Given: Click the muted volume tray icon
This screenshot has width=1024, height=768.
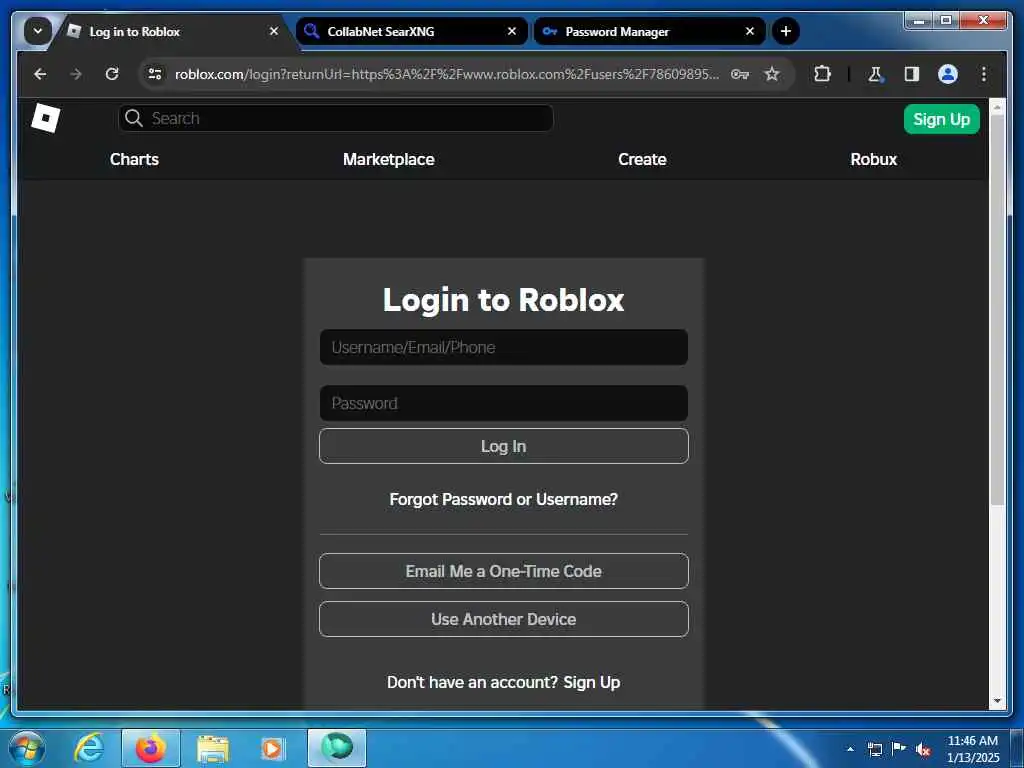Looking at the screenshot, I should pos(923,749).
